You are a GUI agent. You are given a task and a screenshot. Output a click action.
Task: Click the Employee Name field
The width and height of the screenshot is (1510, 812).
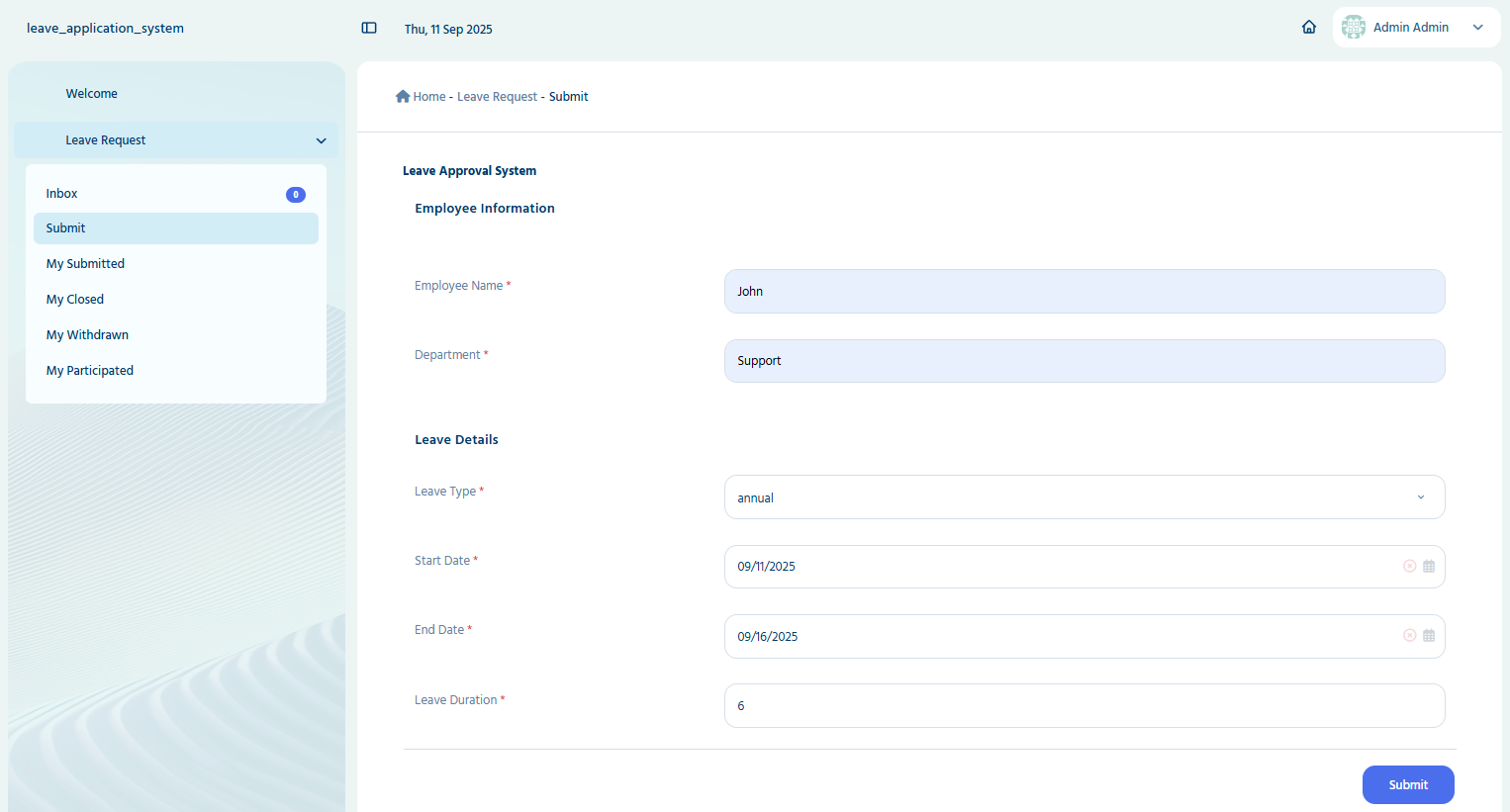[x=1085, y=292]
